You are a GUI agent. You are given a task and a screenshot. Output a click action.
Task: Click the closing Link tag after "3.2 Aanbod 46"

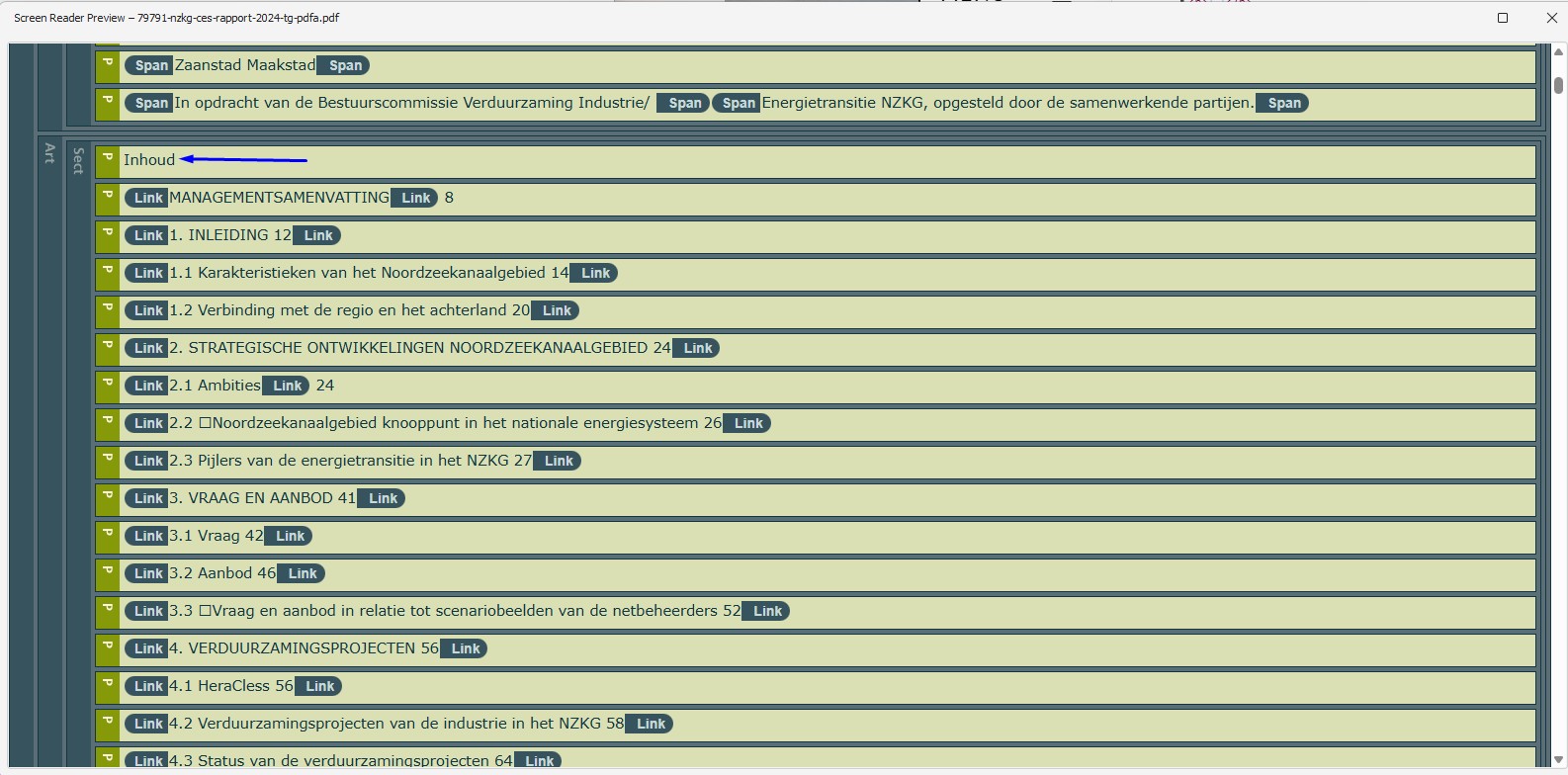[302, 573]
